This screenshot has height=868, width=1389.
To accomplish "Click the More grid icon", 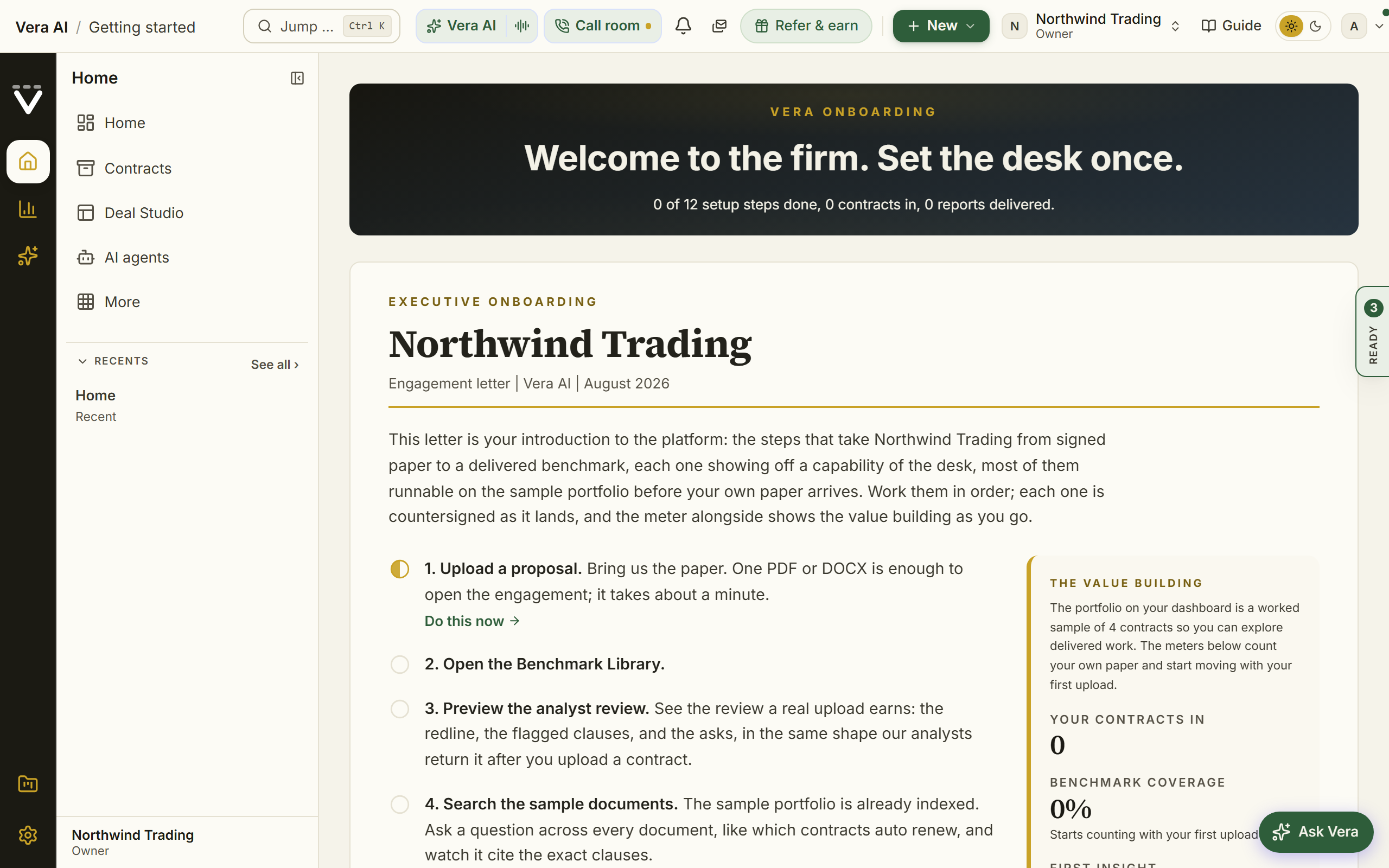I will pos(86,302).
